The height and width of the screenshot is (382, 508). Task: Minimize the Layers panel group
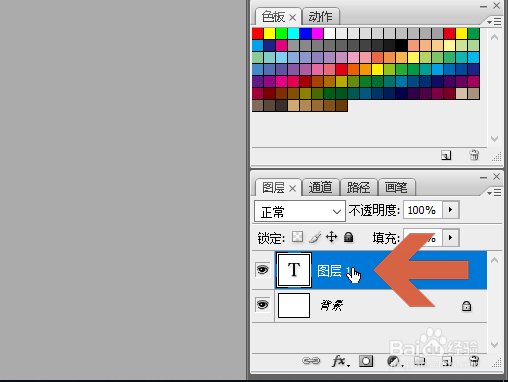(x=483, y=177)
